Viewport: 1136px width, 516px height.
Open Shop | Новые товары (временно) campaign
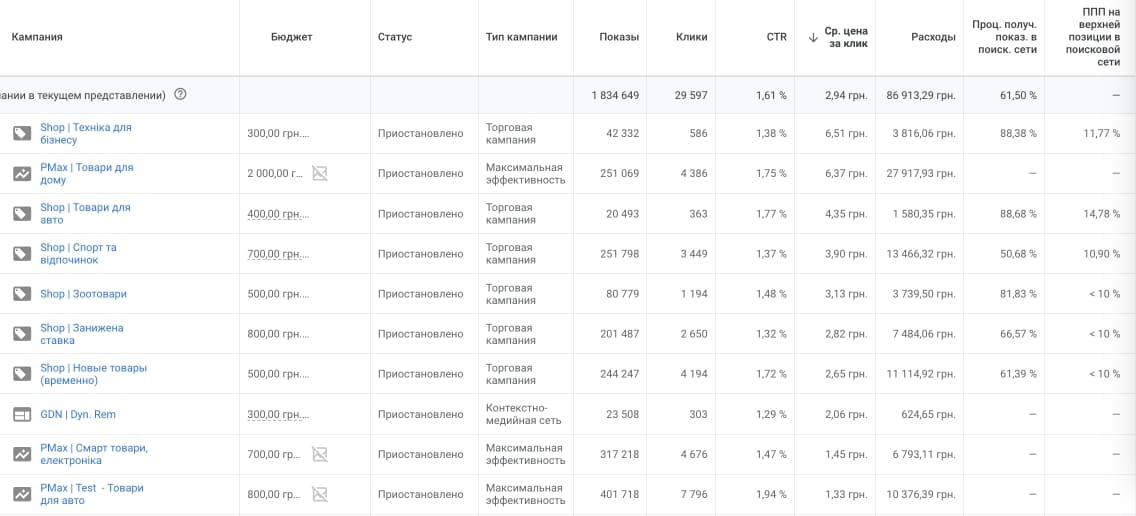[x=93, y=374]
